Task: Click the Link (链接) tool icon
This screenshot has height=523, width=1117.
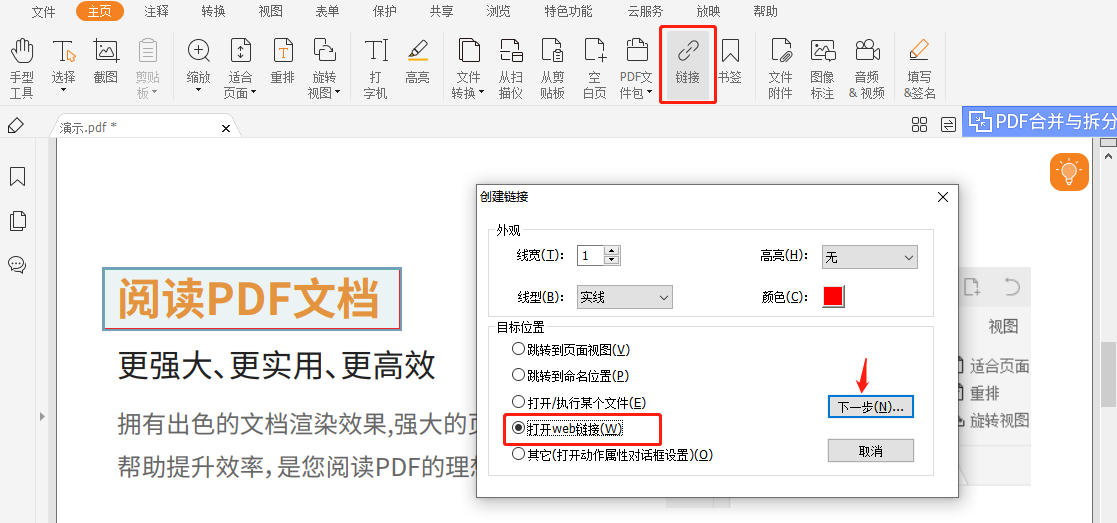Action: [x=687, y=62]
